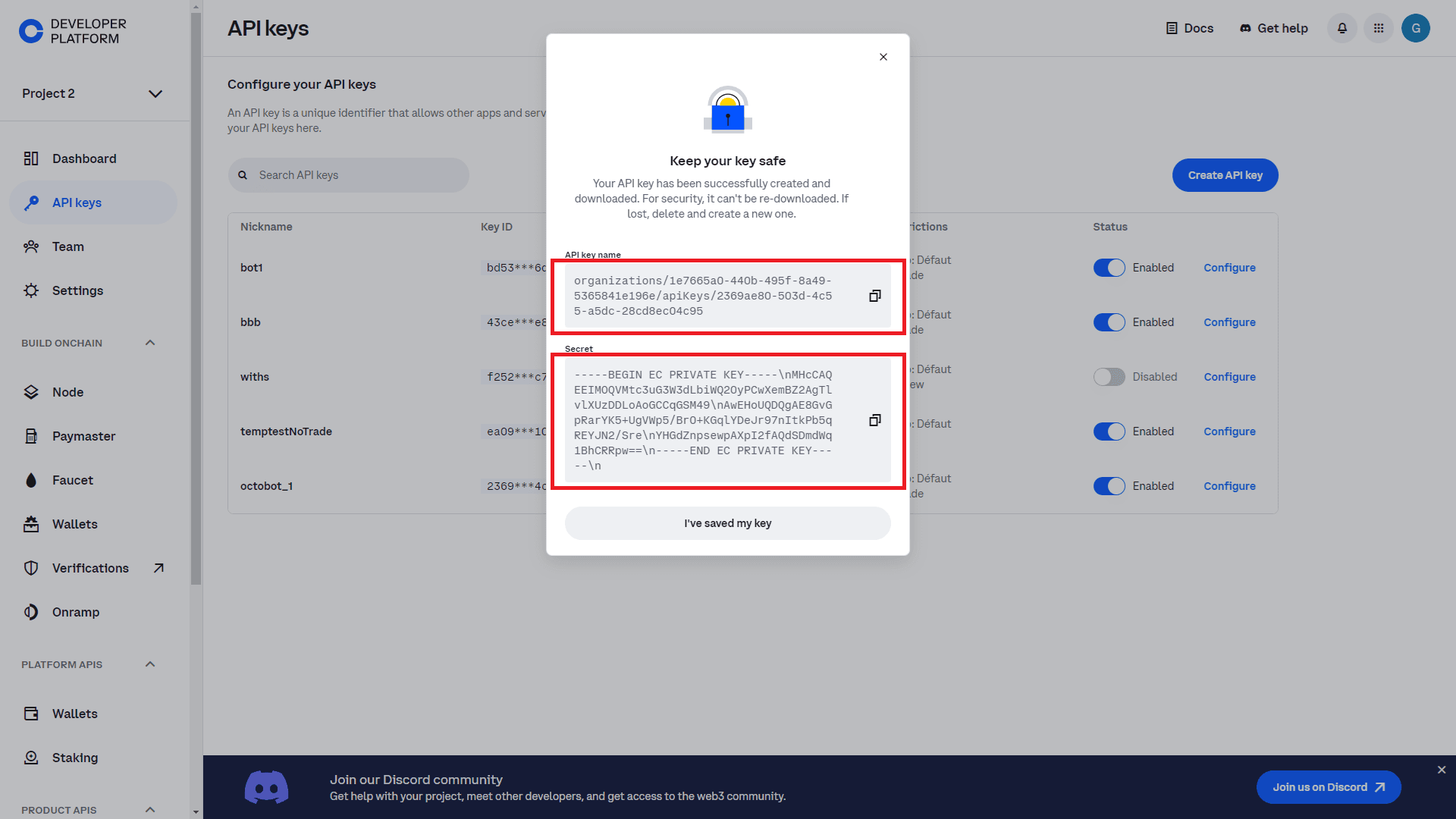This screenshot has height=819, width=1456.
Task: Click the Create API key button
Action: pyautogui.click(x=1225, y=175)
